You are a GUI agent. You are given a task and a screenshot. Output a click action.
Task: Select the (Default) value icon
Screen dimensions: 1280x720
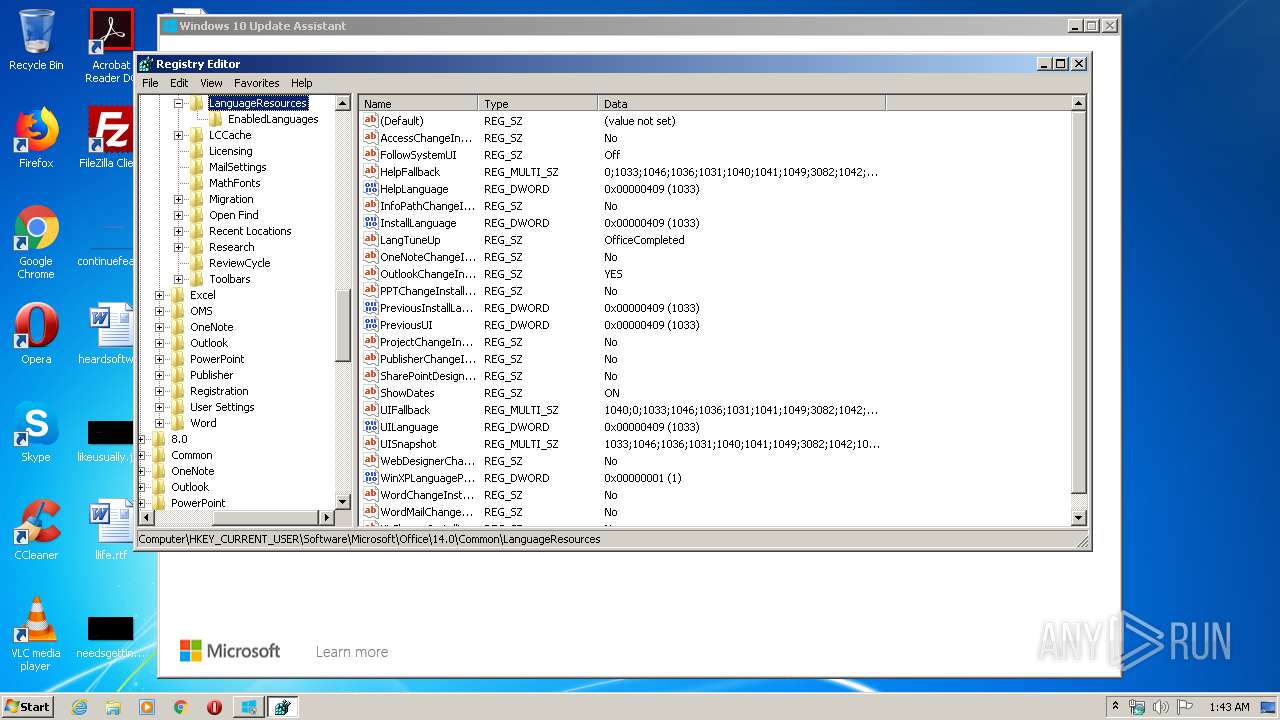(370, 121)
